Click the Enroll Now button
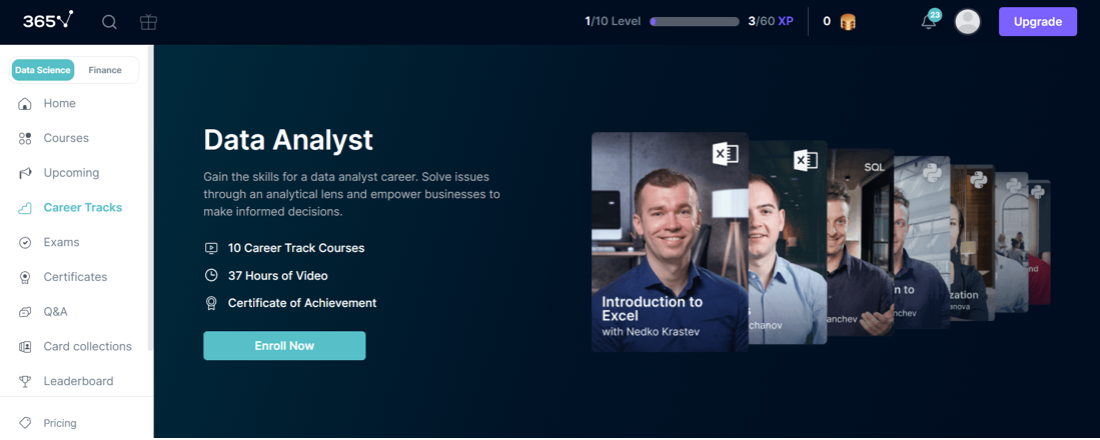Image resolution: width=1100 pixels, height=440 pixels. [x=284, y=346]
